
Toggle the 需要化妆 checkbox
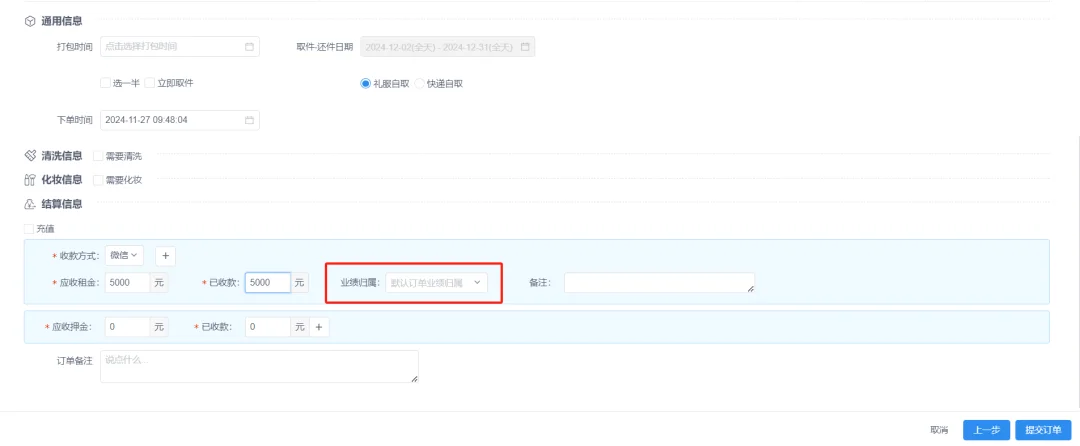coord(98,180)
